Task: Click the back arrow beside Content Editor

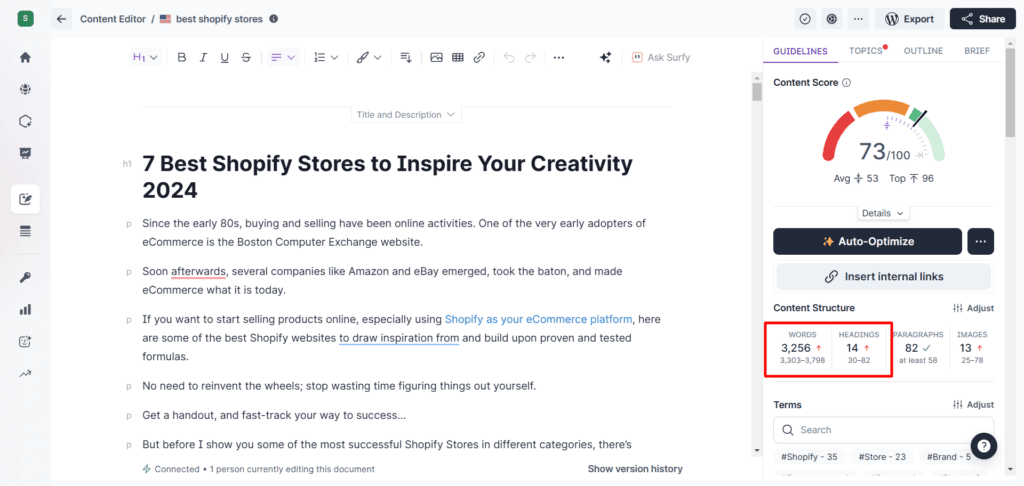Action: [x=61, y=19]
